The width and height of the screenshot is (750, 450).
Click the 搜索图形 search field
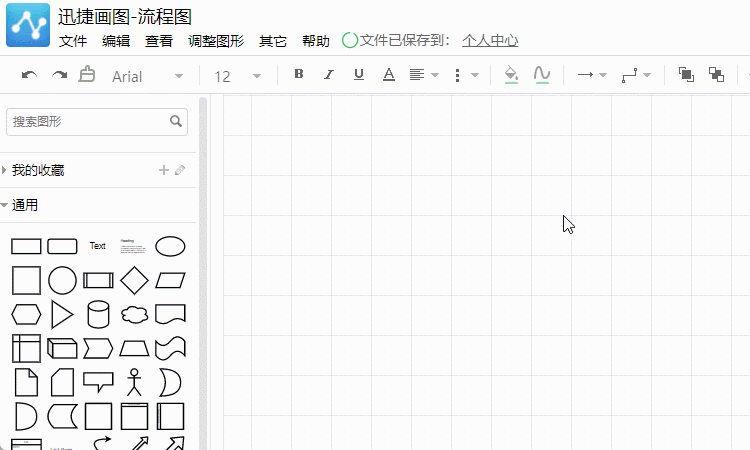[x=88, y=122]
